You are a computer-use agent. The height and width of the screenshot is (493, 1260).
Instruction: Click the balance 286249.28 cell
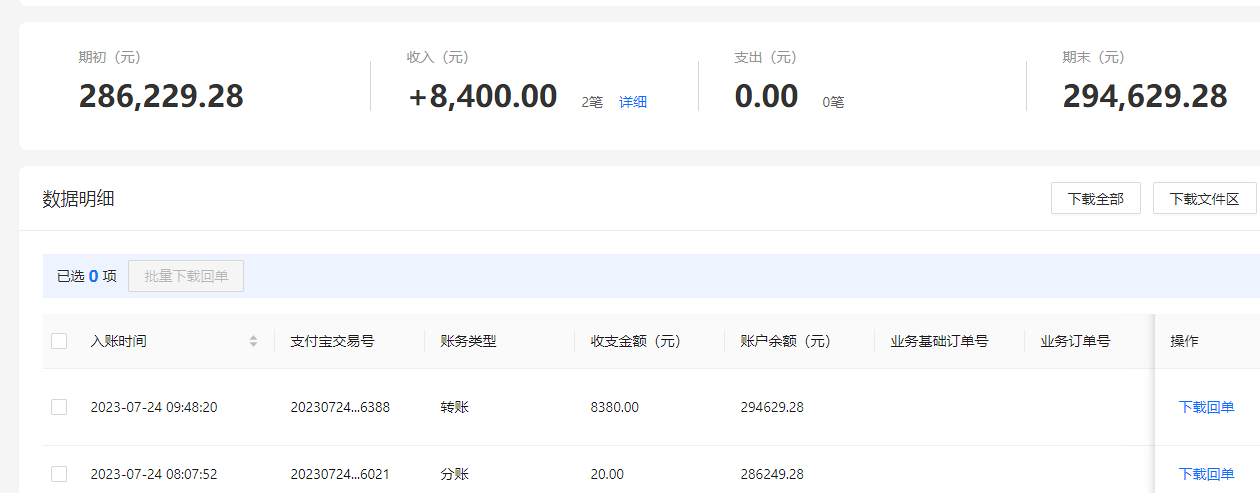[772, 474]
